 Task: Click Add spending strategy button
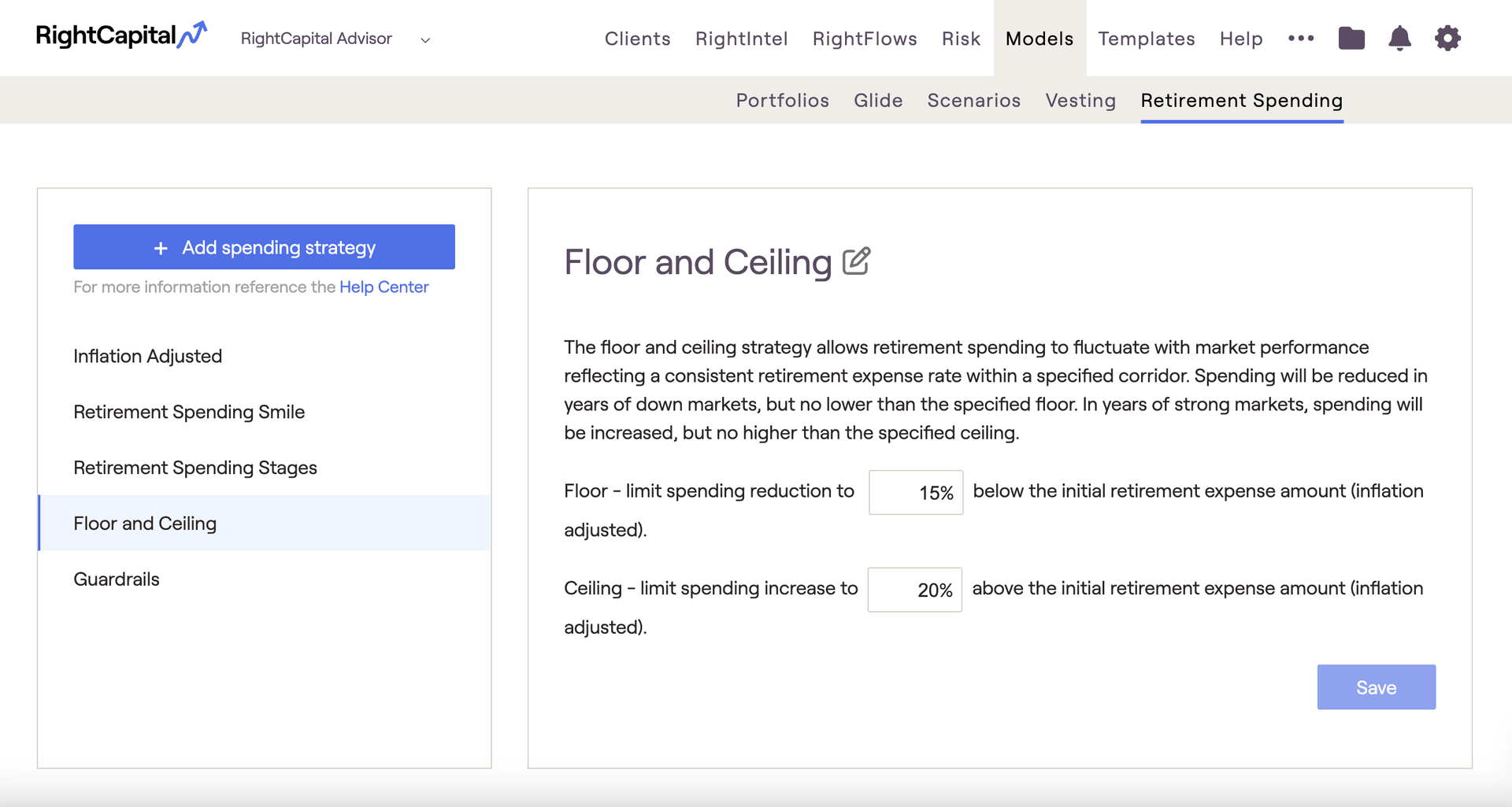[x=264, y=247]
